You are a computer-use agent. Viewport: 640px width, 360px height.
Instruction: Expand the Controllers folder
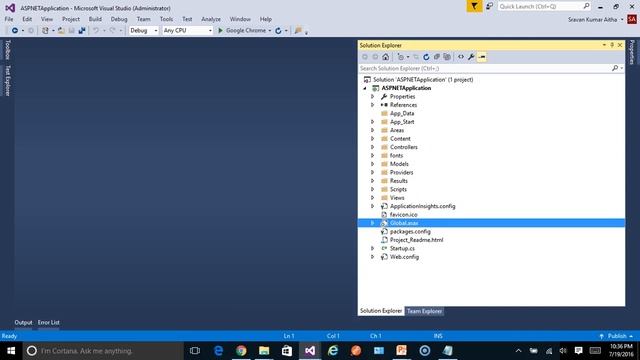372,147
